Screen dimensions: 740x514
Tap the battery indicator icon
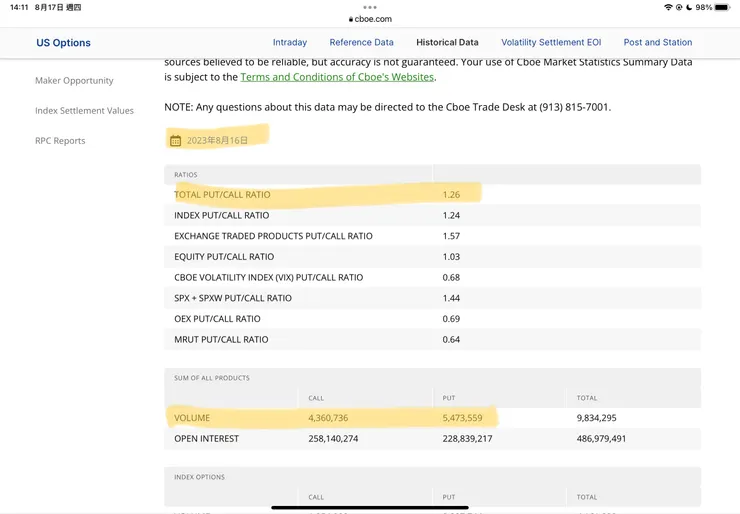click(x=723, y=7)
